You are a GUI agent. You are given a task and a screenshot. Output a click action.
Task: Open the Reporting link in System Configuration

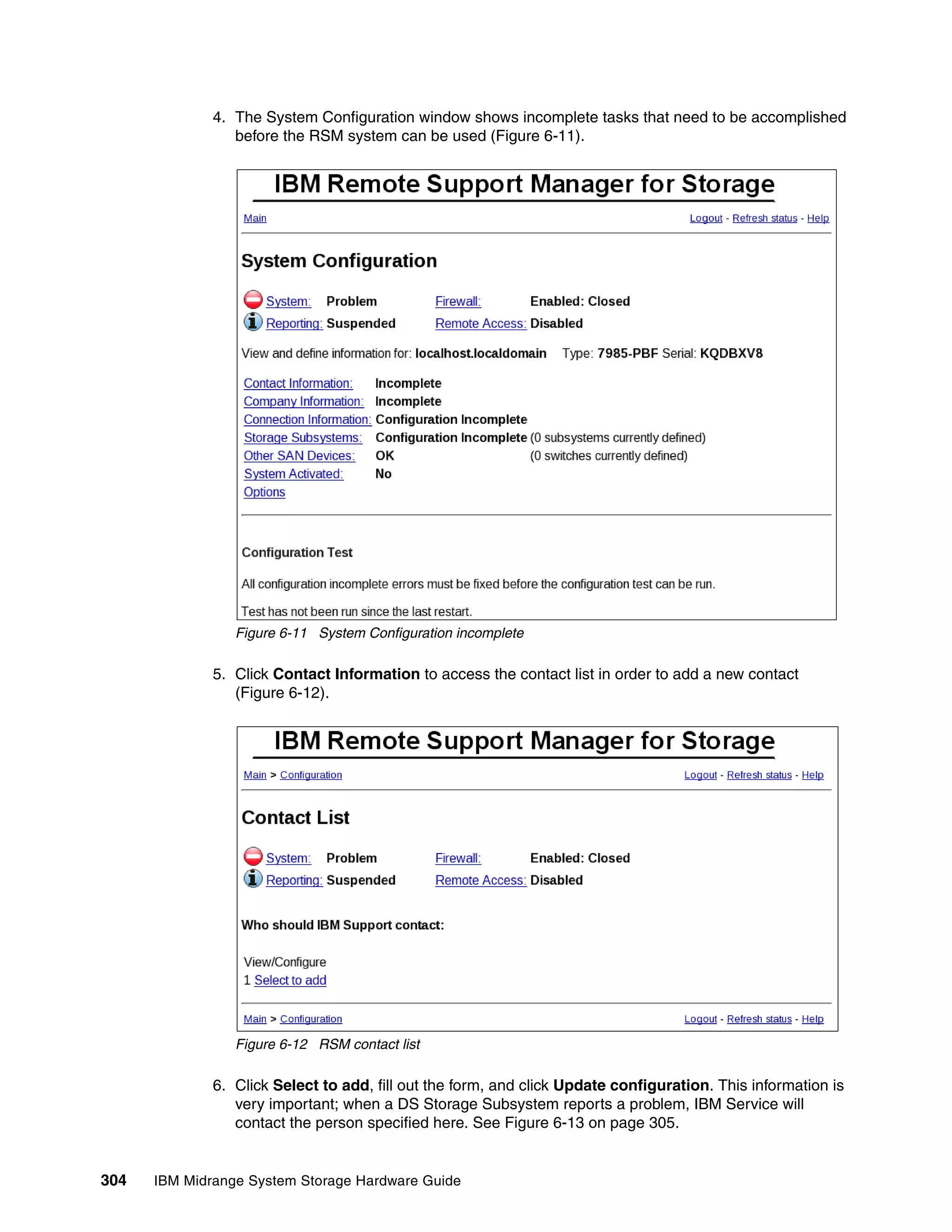point(294,323)
